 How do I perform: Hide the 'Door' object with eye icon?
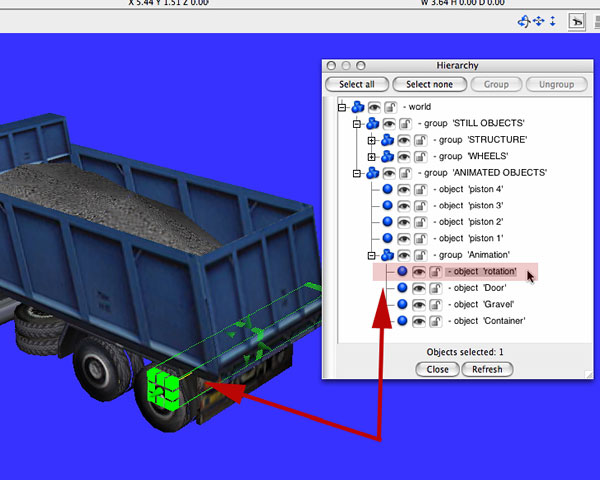[x=419, y=288]
